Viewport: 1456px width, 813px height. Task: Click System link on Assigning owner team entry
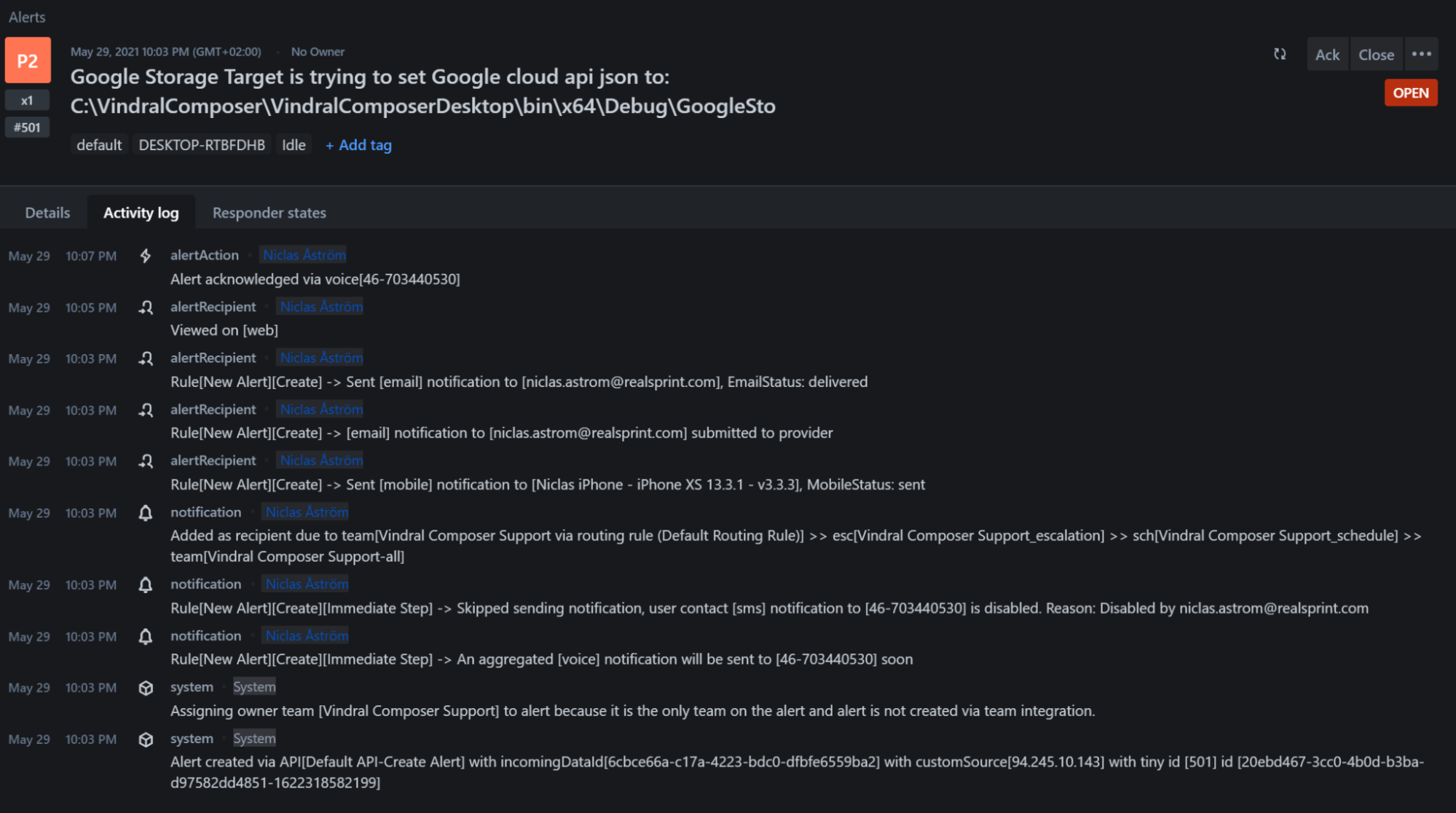pyautogui.click(x=254, y=687)
